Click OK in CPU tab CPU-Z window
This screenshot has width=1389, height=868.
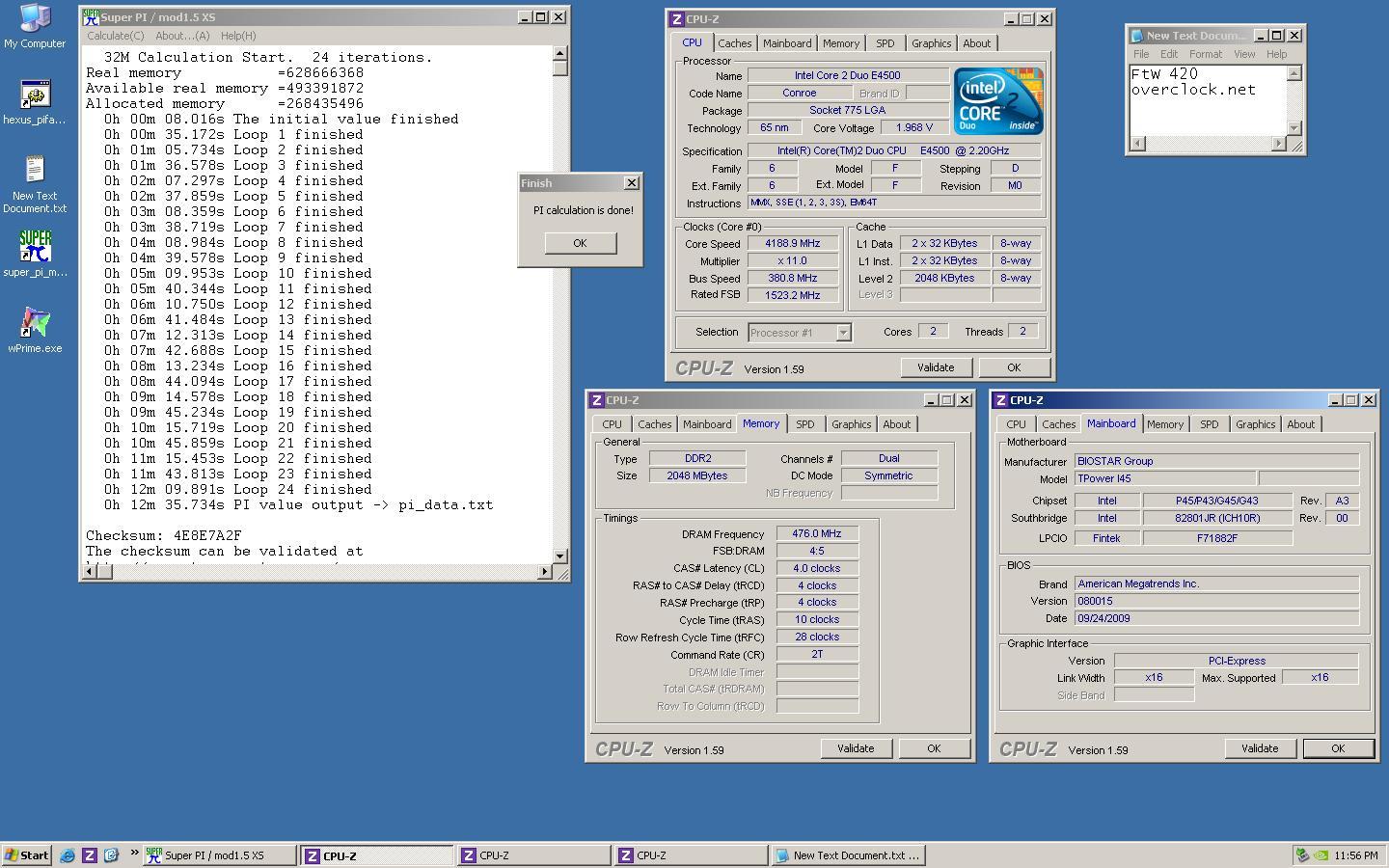[x=1014, y=367]
